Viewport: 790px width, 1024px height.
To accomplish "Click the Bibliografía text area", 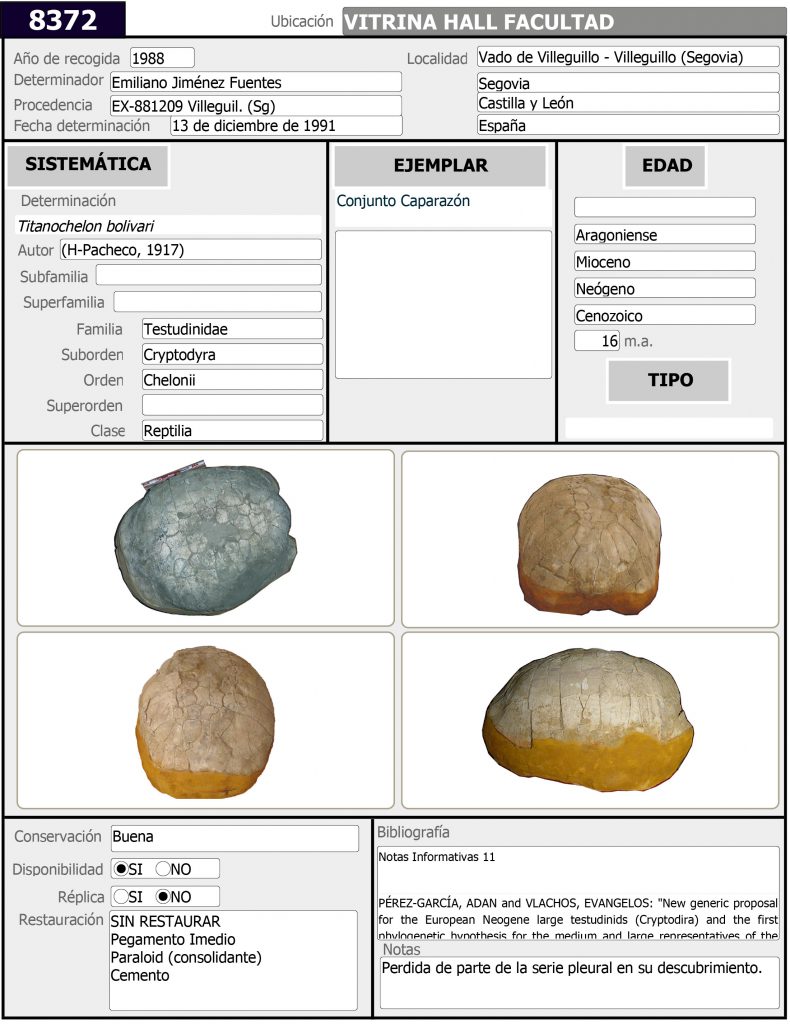I will click(x=579, y=893).
